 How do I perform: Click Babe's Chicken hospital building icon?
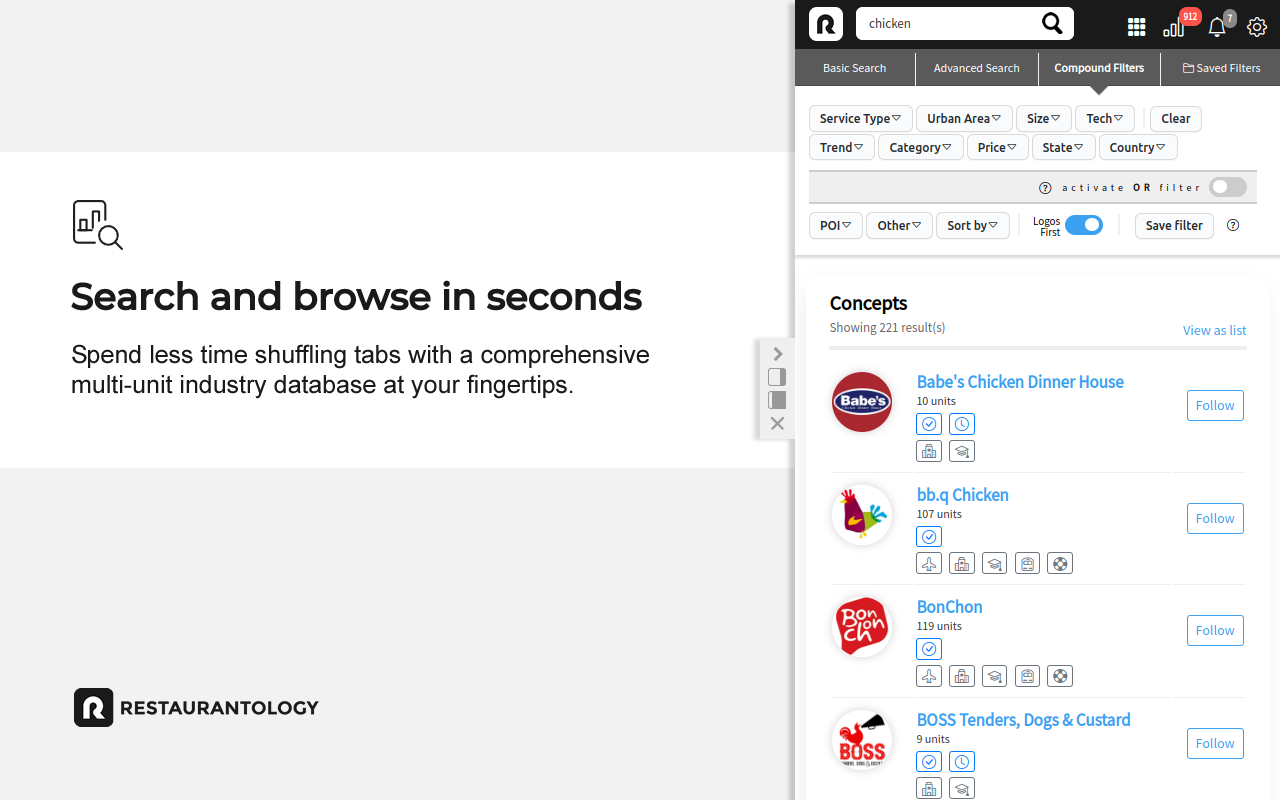click(929, 451)
